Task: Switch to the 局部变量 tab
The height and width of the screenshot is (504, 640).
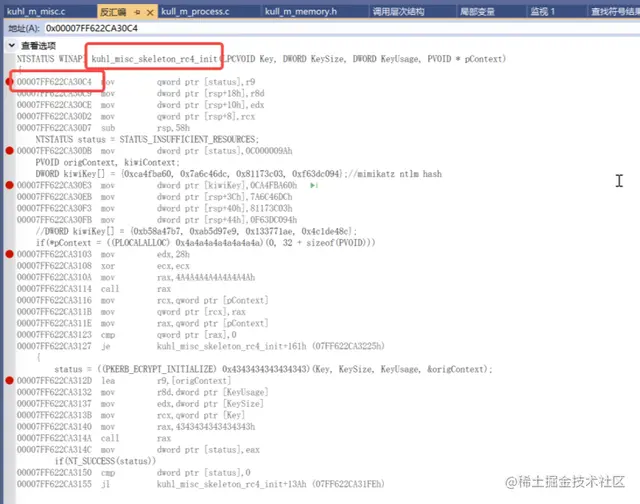Action: pos(477,11)
